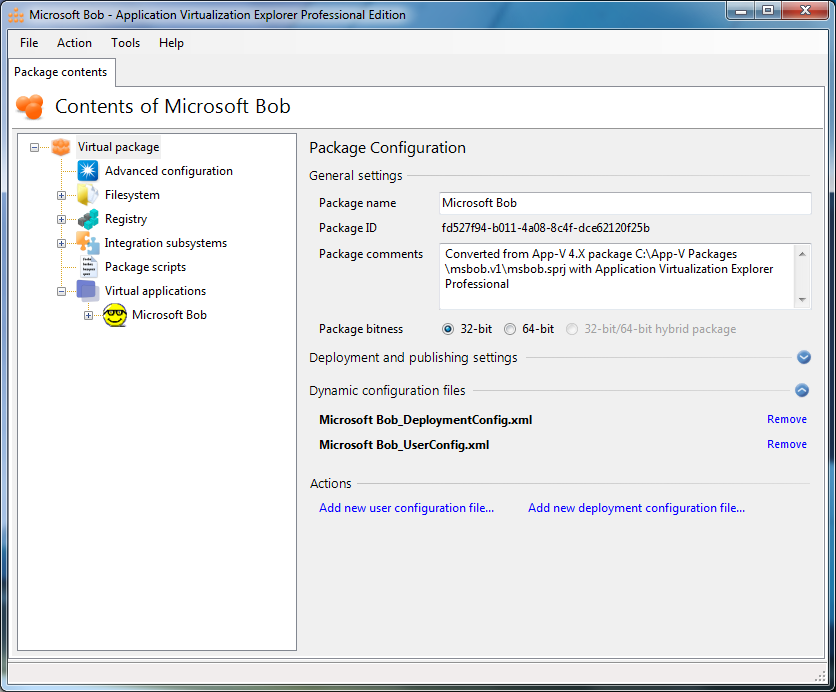This screenshot has height=692, width=836.
Task: Click the Virtual package root icon
Action: pyautogui.click(x=61, y=147)
